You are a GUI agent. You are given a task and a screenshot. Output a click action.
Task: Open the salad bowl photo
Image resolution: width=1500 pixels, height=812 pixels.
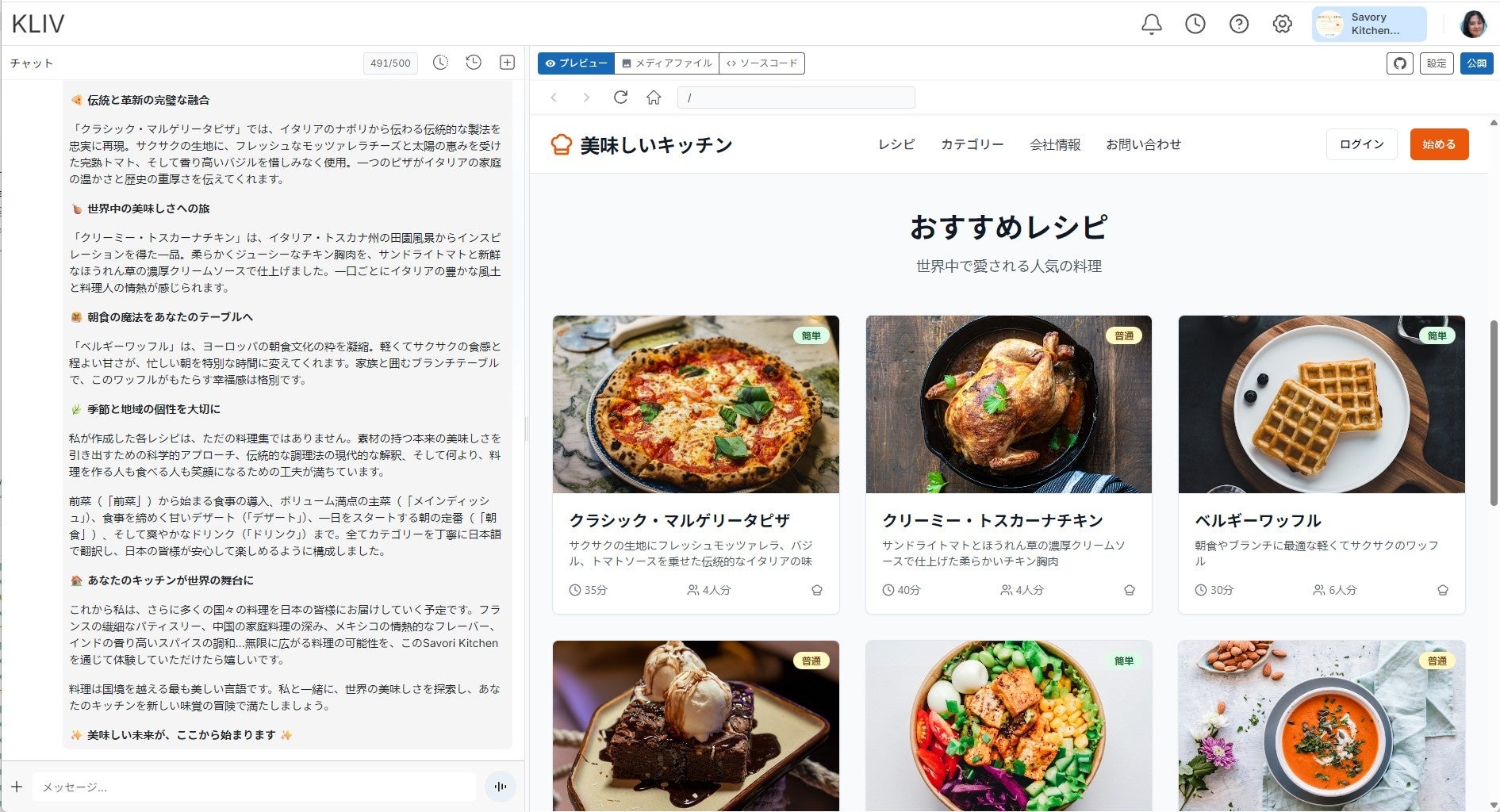[x=1009, y=726]
